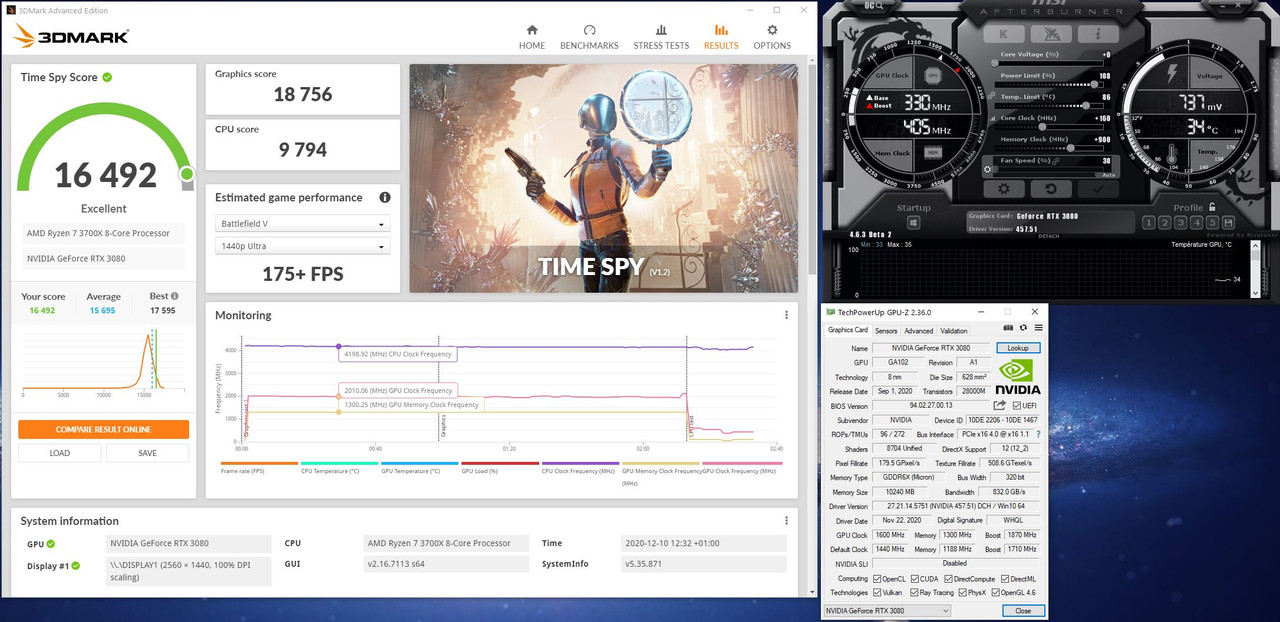Click the SAVE button in 3DMark
Image resolution: width=1280 pixels, height=622 pixels.
[x=147, y=453]
